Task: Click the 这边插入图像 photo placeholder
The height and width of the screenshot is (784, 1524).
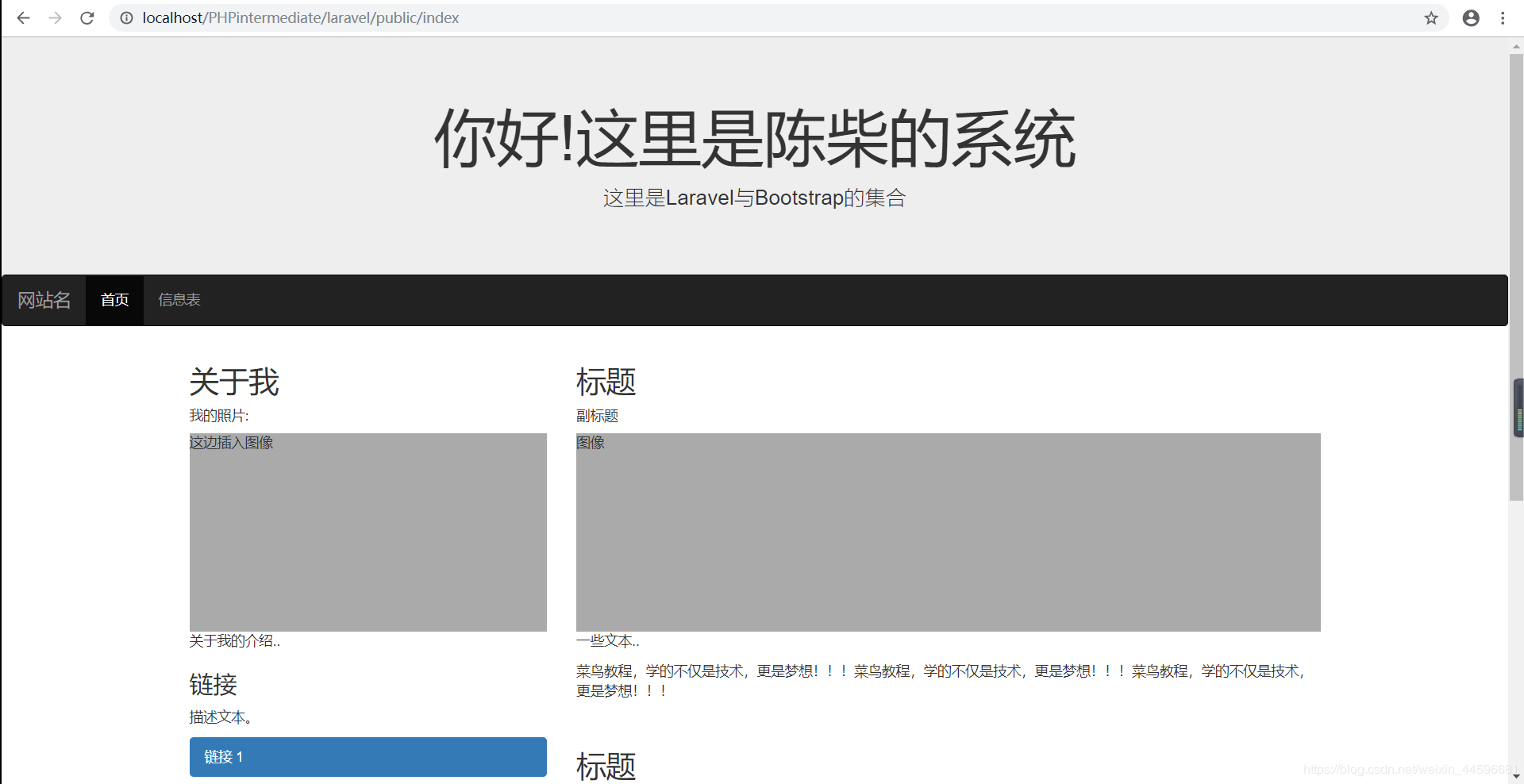Action: click(x=368, y=532)
